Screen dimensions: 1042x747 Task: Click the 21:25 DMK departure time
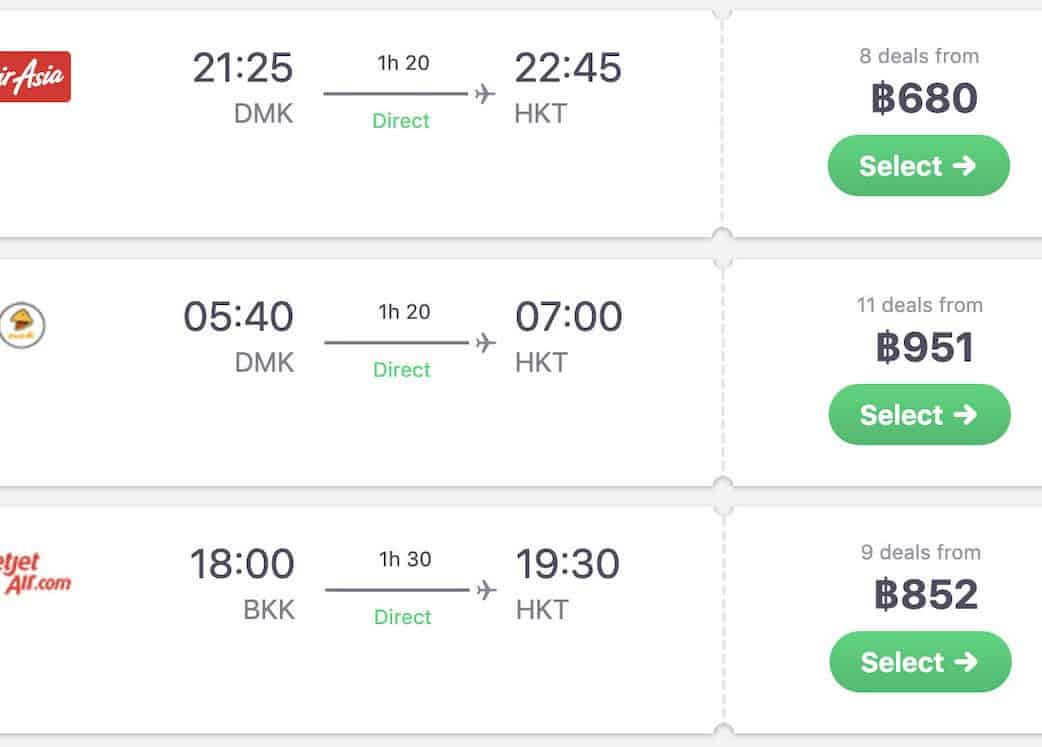click(243, 68)
